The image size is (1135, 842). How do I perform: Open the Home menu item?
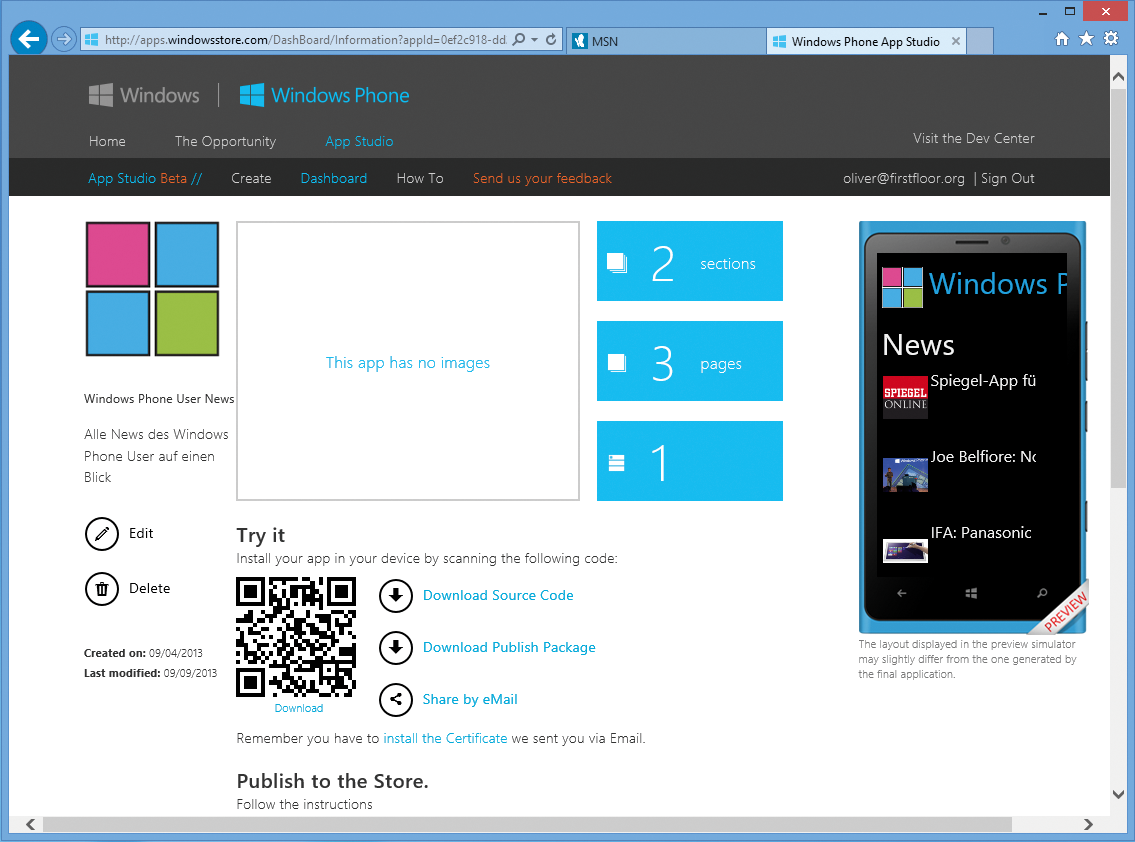[x=107, y=141]
